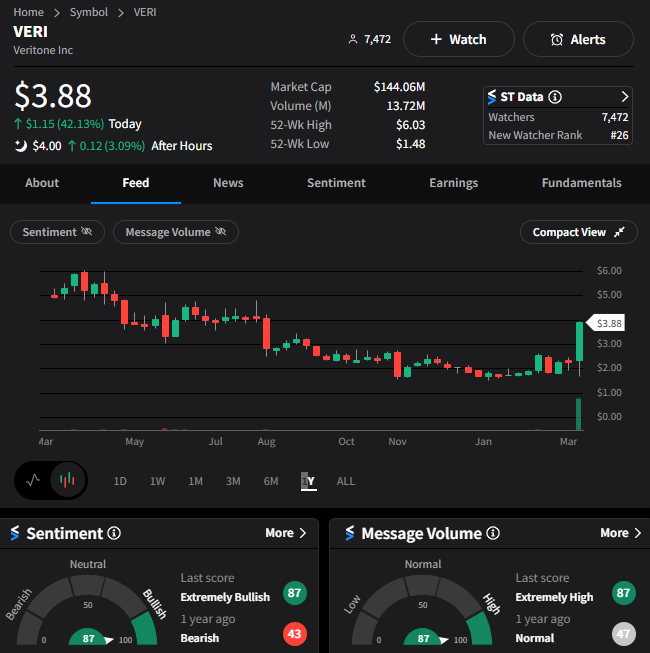Click Sentiment last score 87 badge

[x=295, y=593]
